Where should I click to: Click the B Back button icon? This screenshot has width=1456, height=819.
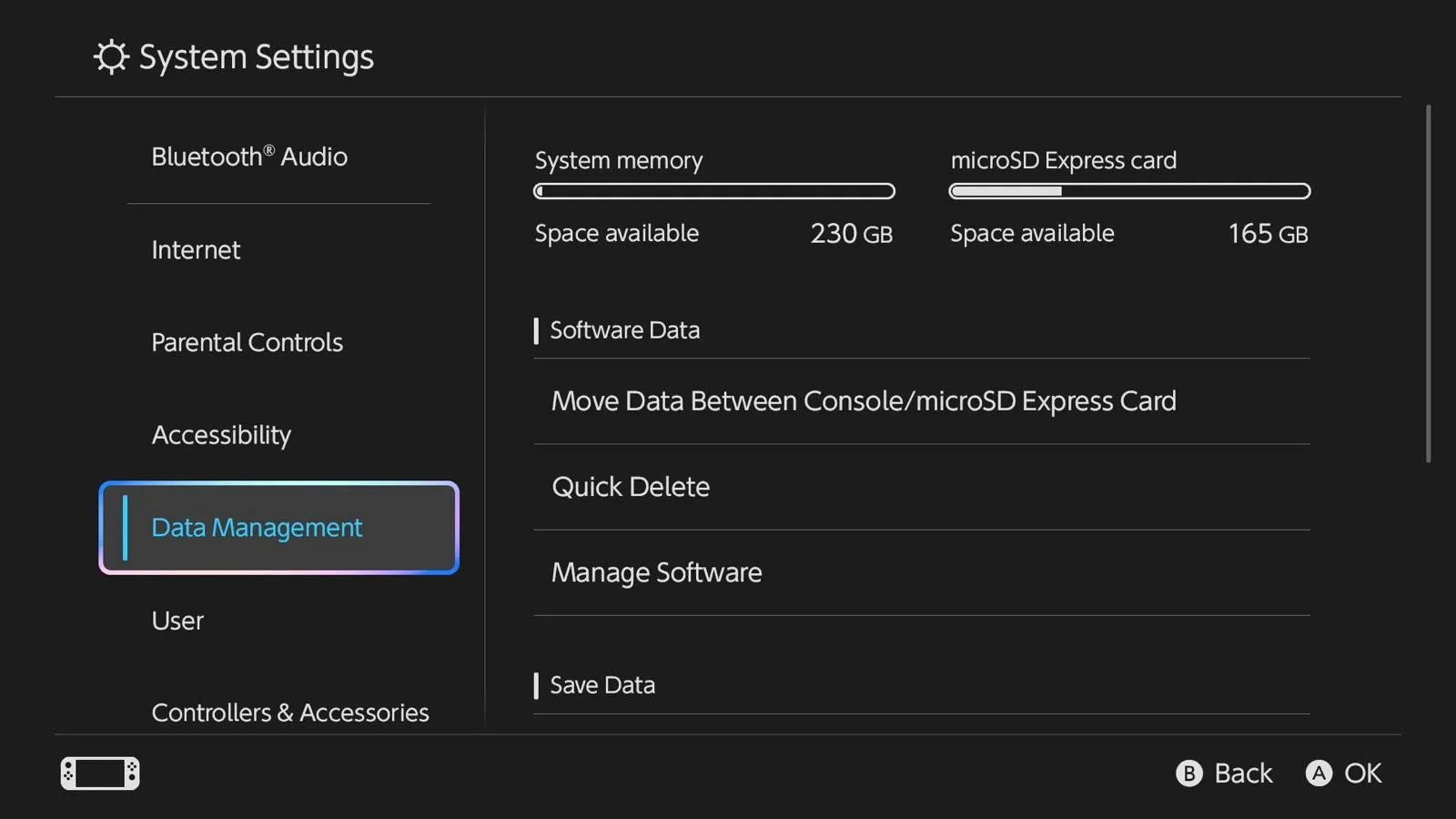[x=1189, y=773]
